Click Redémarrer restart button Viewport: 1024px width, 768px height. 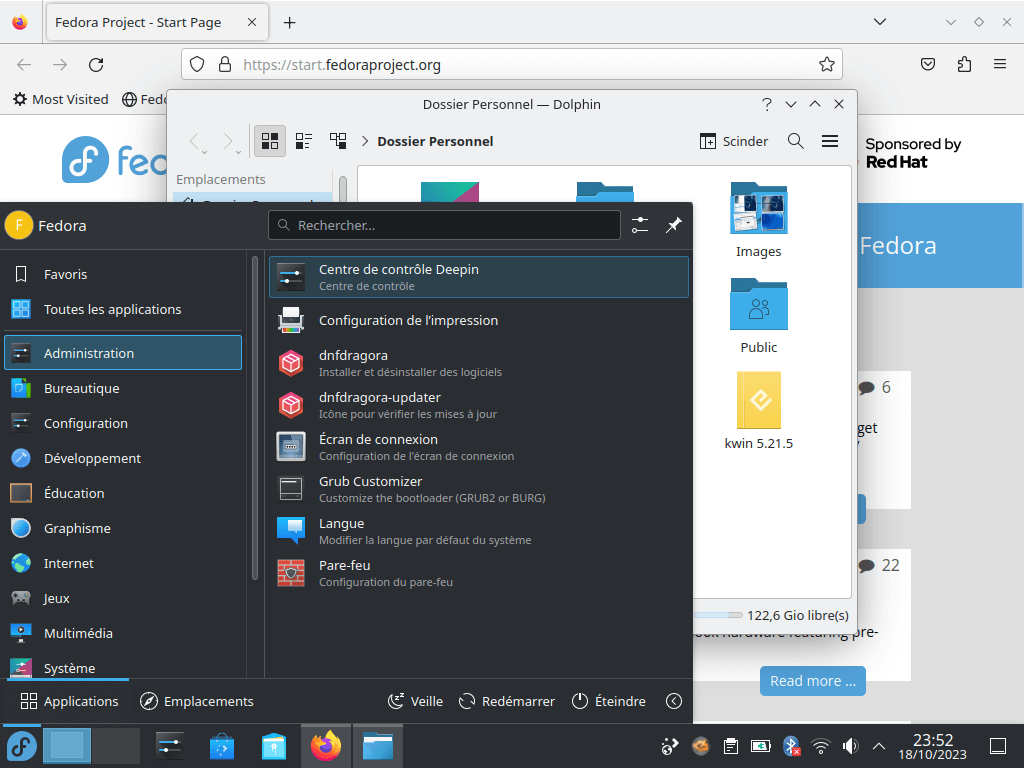click(506, 701)
